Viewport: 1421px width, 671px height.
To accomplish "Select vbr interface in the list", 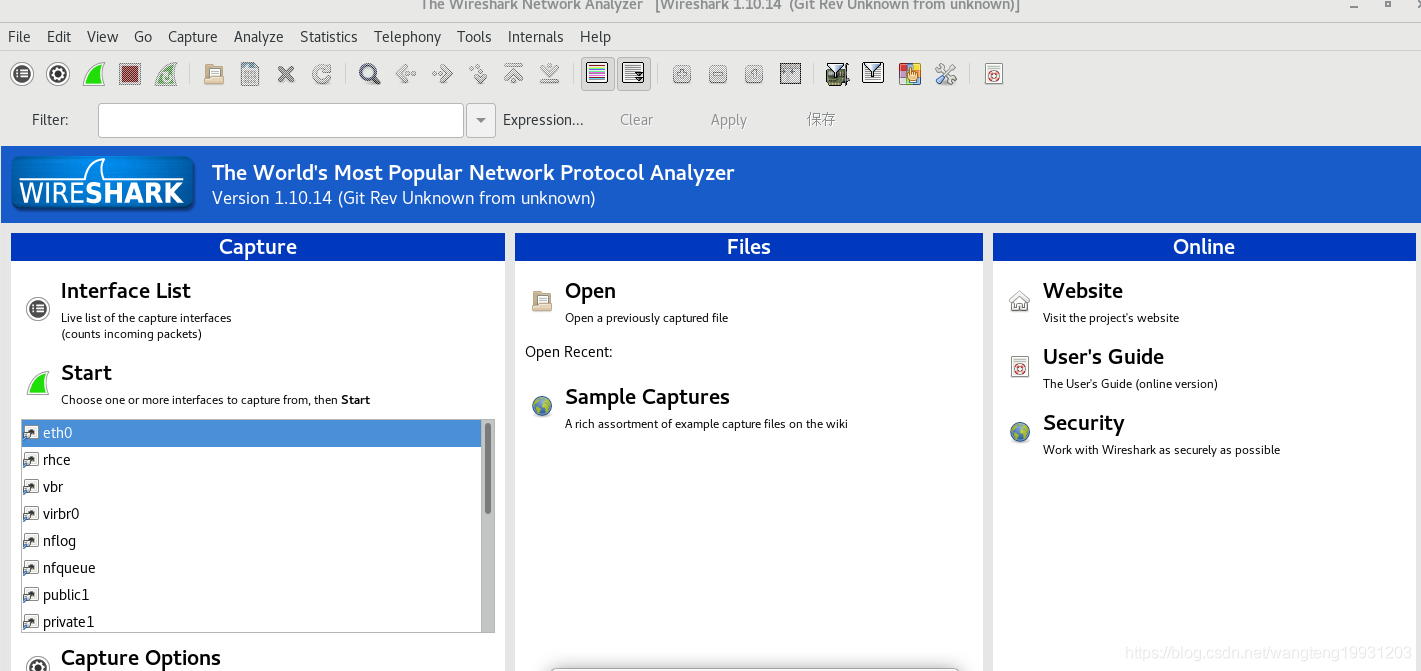I will click(251, 487).
